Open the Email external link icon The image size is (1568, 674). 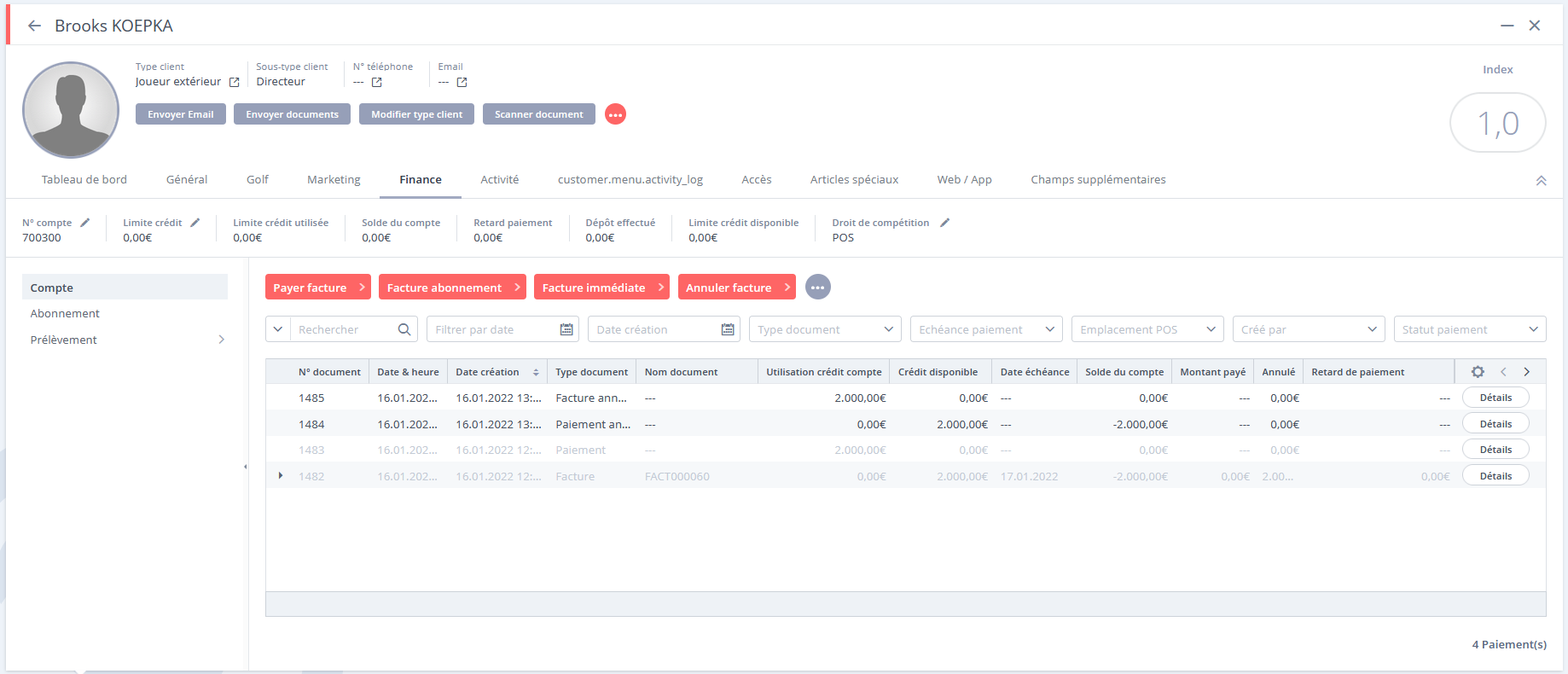click(462, 82)
